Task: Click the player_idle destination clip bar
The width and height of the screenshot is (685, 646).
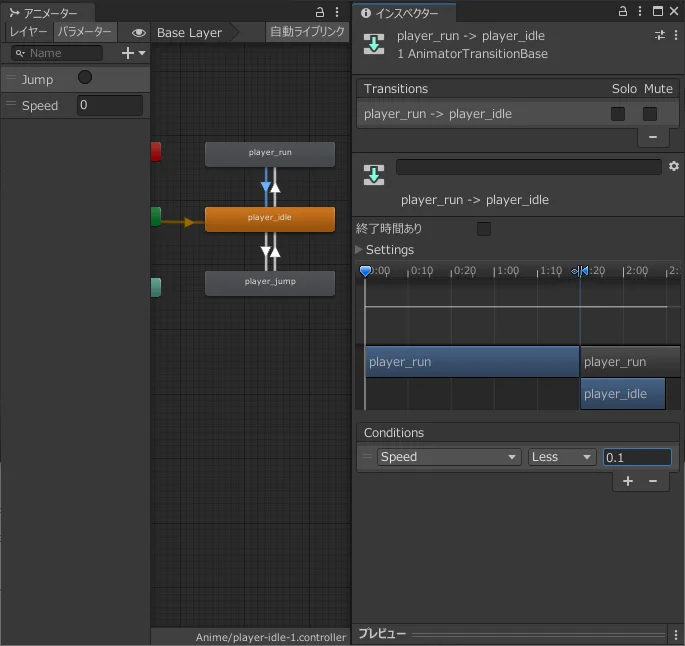Action: pyautogui.click(x=623, y=394)
